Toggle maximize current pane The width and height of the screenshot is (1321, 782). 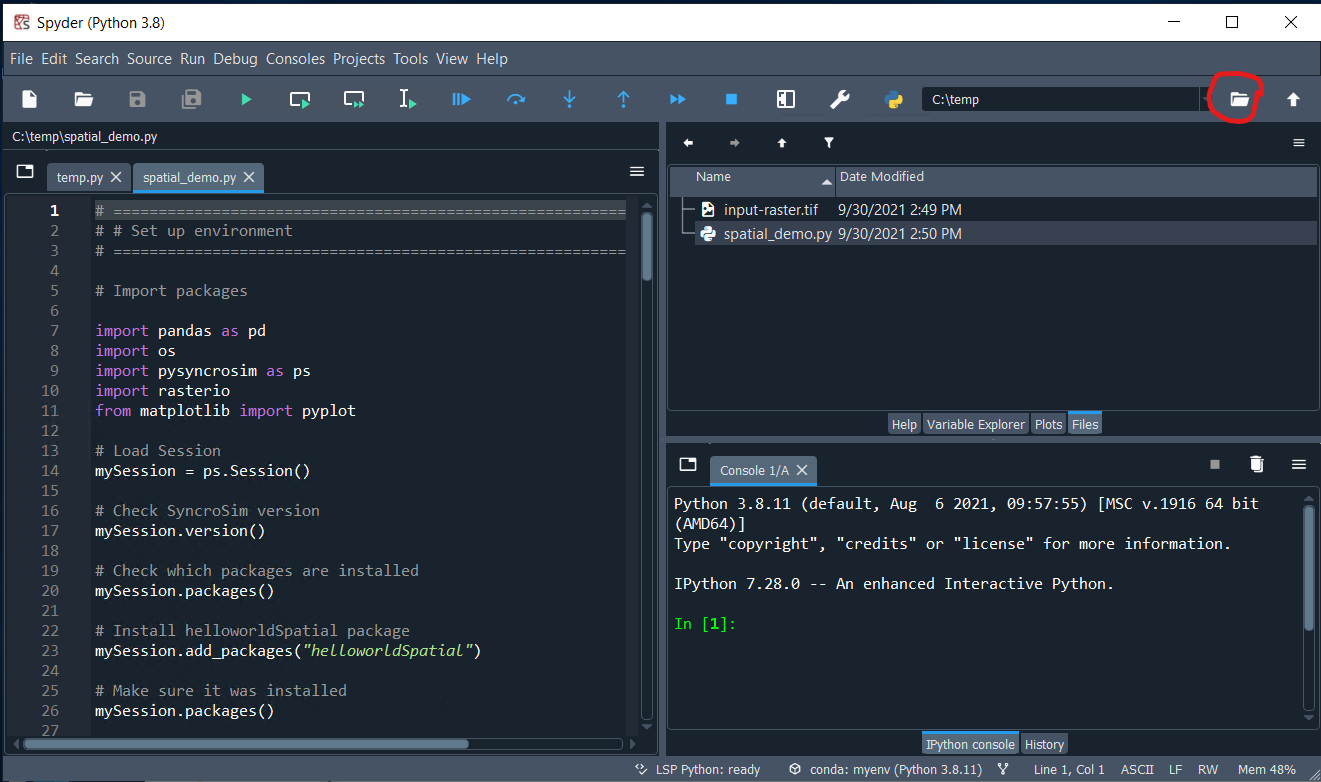(x=785, y=99)
